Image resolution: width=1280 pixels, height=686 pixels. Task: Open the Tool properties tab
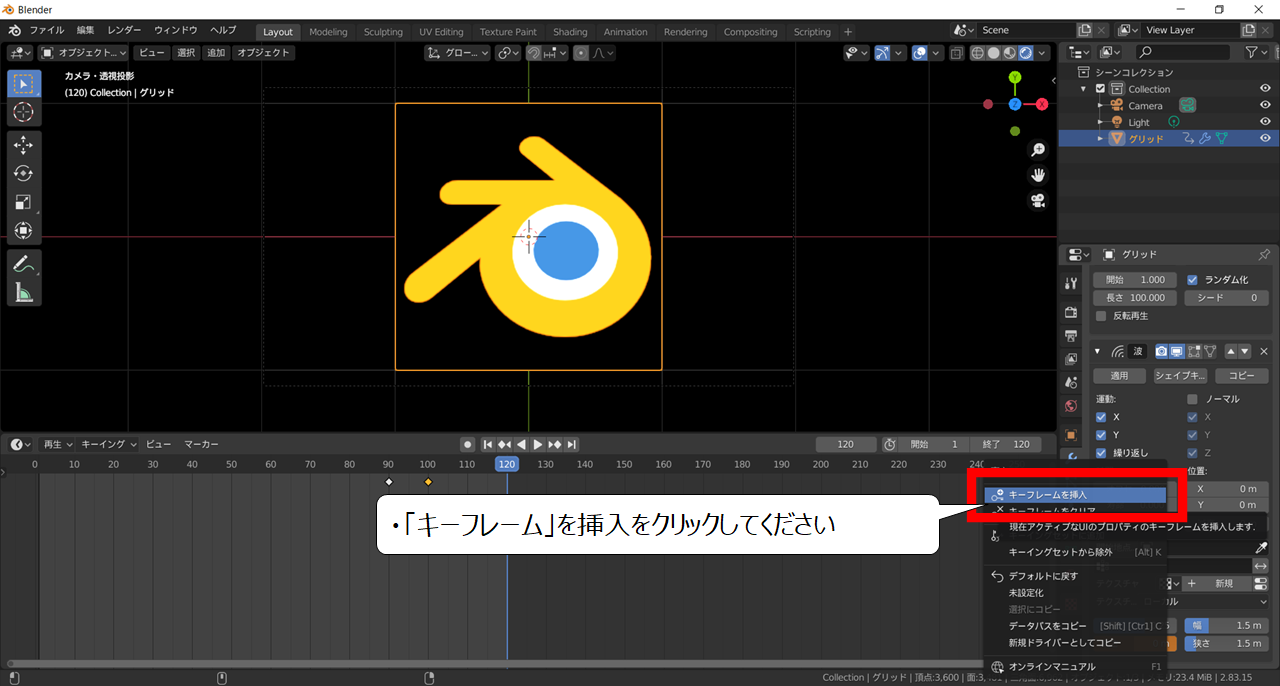(1071, 284)
